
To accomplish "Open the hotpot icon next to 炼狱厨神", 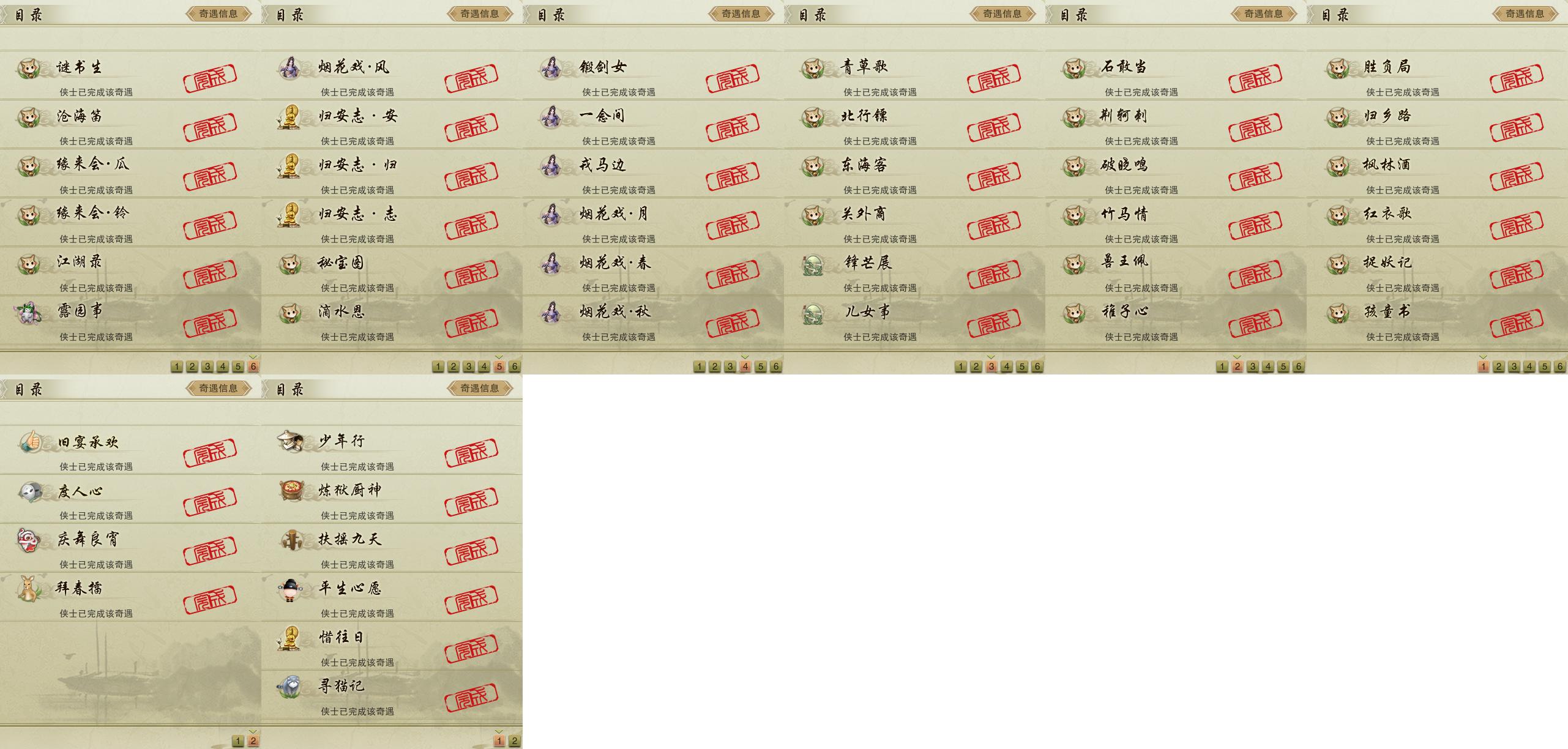I will coord(290,491).
